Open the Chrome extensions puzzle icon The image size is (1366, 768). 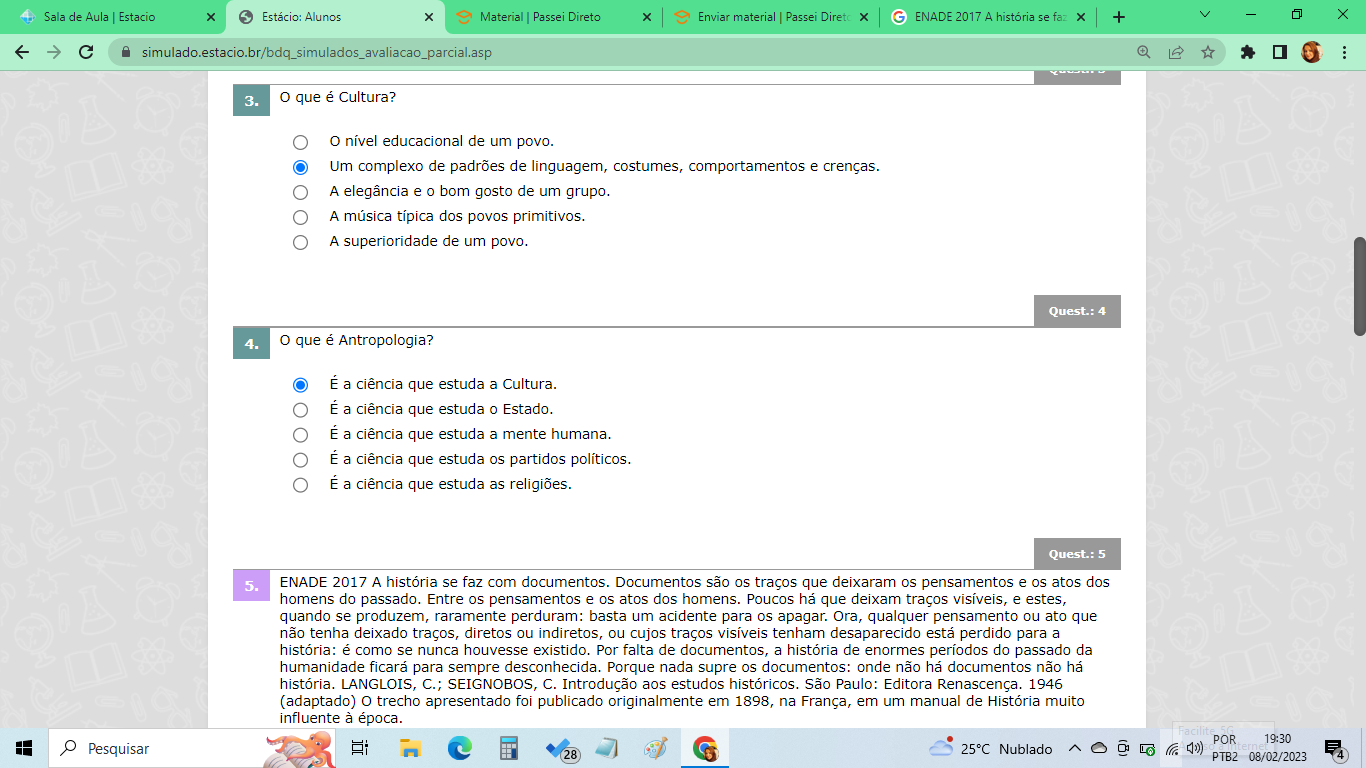click(x=1247, y=53)
